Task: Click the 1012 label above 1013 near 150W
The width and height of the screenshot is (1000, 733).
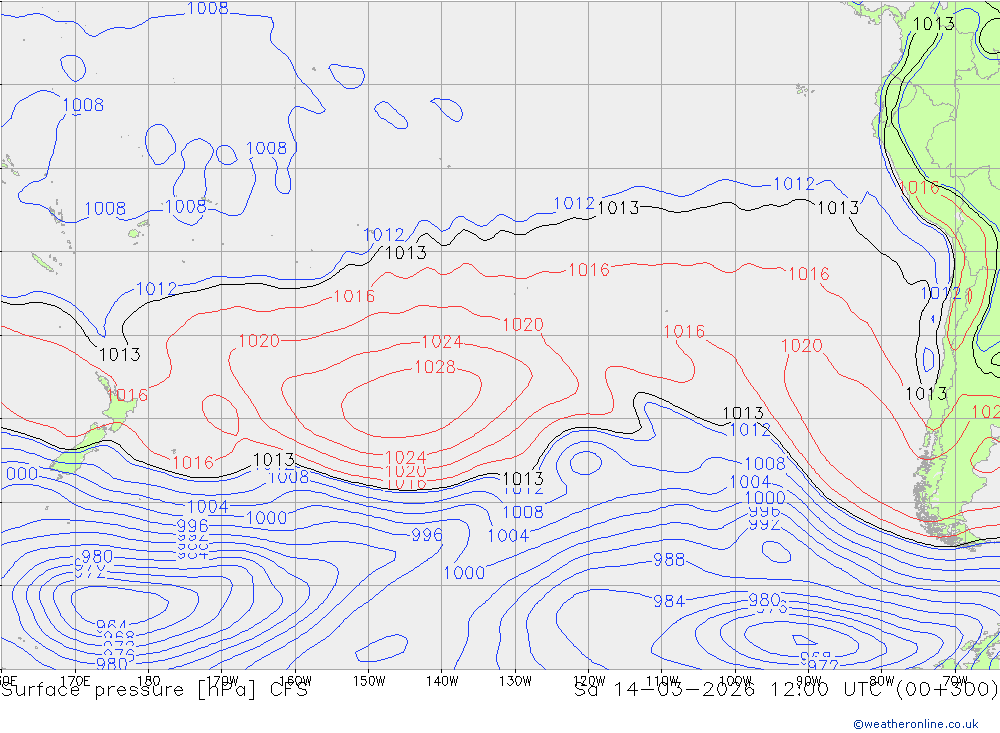Action: [x=383, y=234]
